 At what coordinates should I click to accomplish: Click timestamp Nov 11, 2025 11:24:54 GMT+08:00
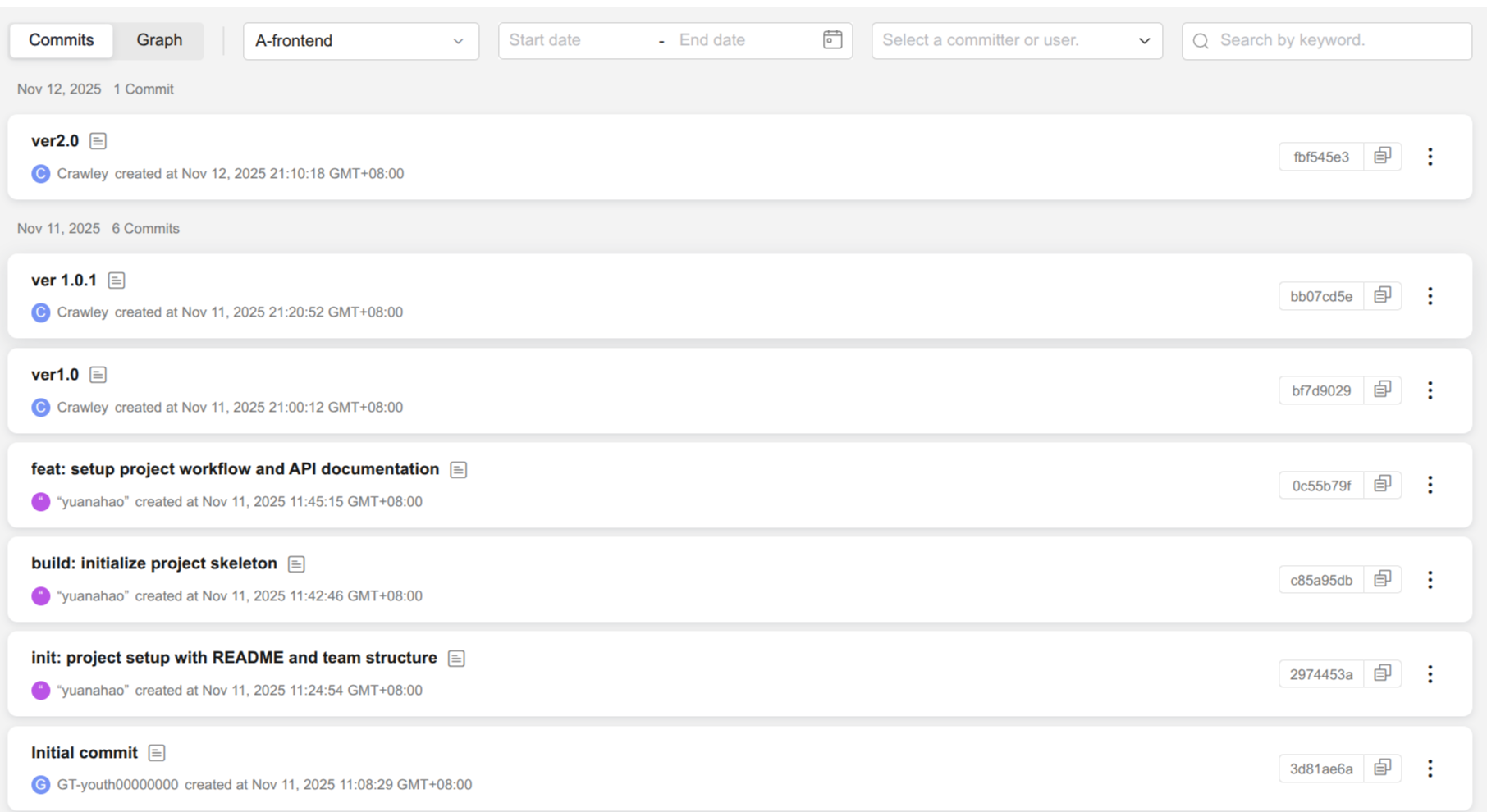pos(313,691)
